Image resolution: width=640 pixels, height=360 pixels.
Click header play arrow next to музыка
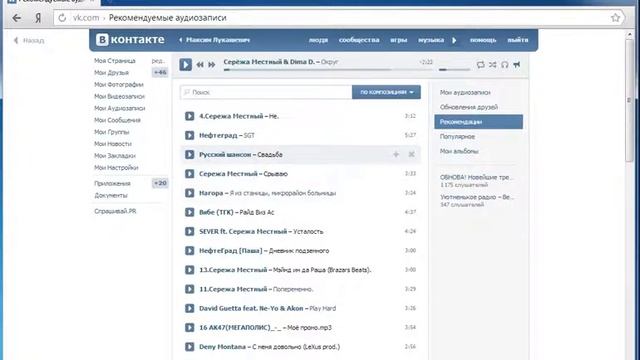(x=454, y=40)
